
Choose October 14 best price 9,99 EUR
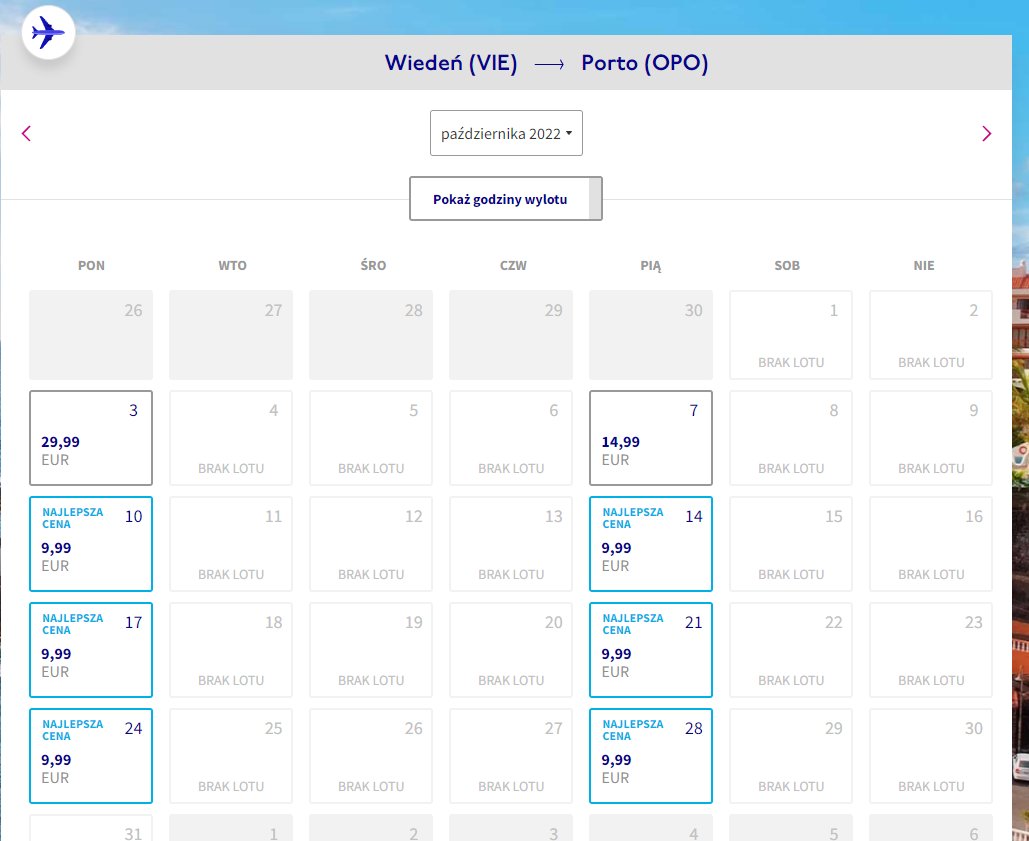click(x=651, y=544)
